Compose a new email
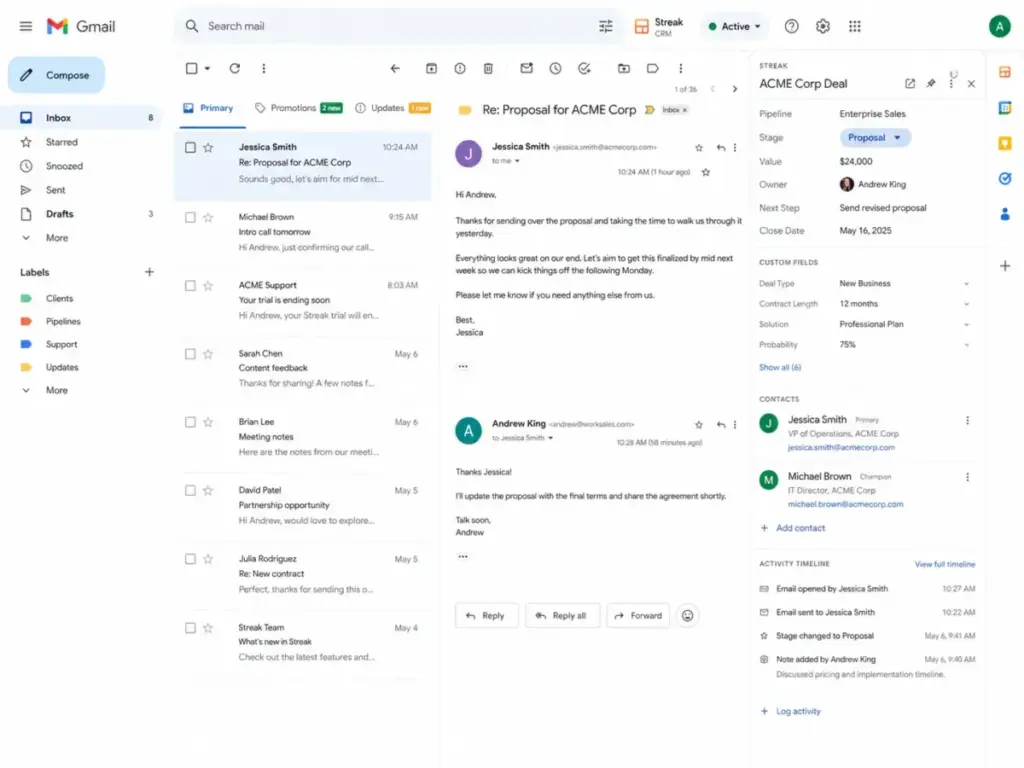 (x=56, y=75)
